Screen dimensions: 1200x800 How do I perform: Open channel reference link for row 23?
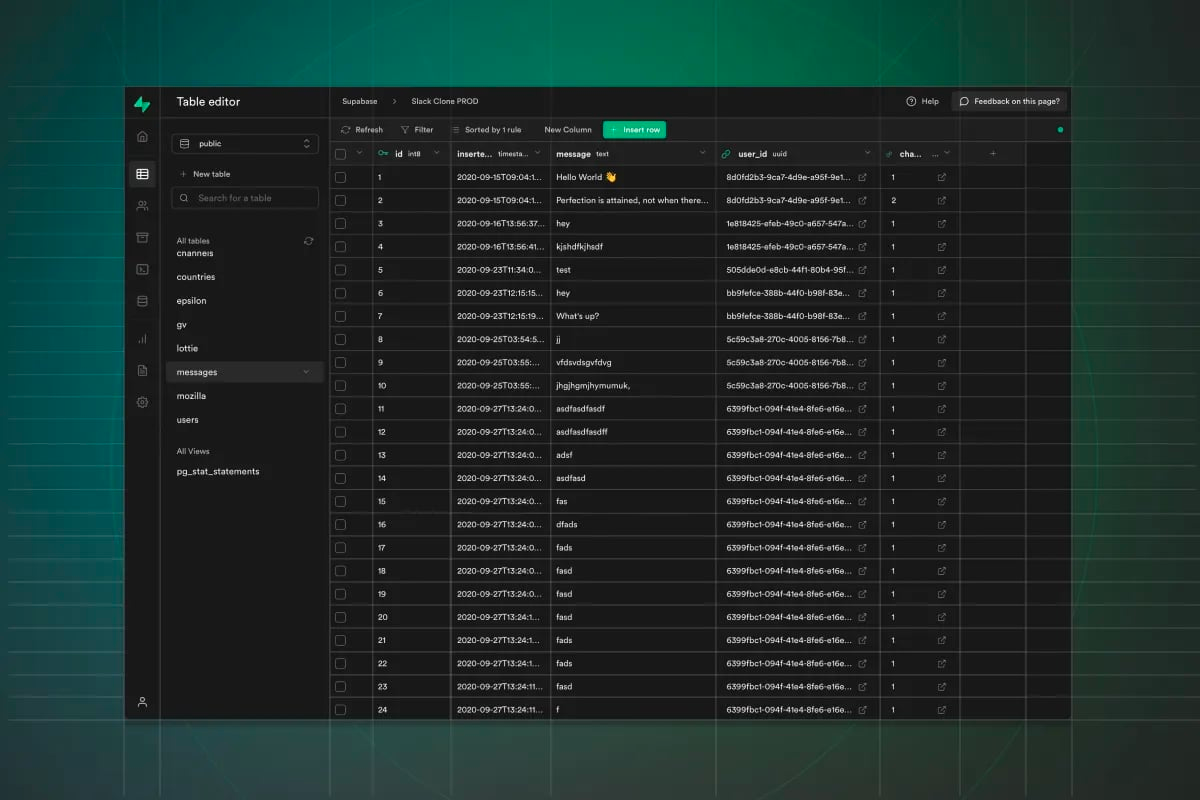(942, 687)
